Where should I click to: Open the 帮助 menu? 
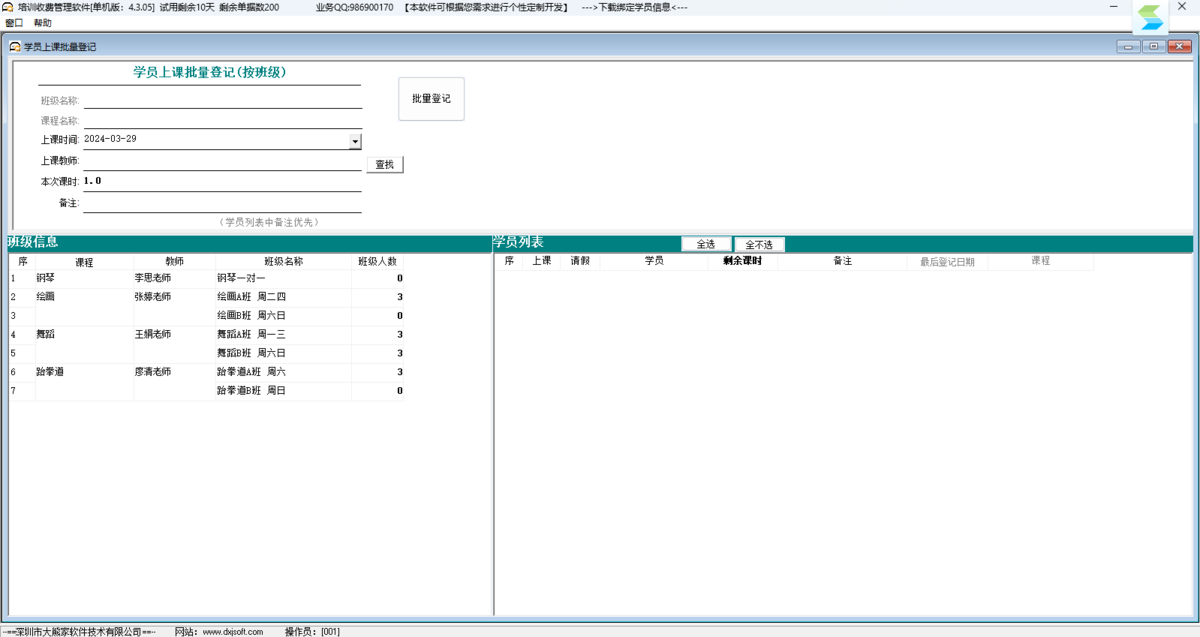(x=43, y=22)
